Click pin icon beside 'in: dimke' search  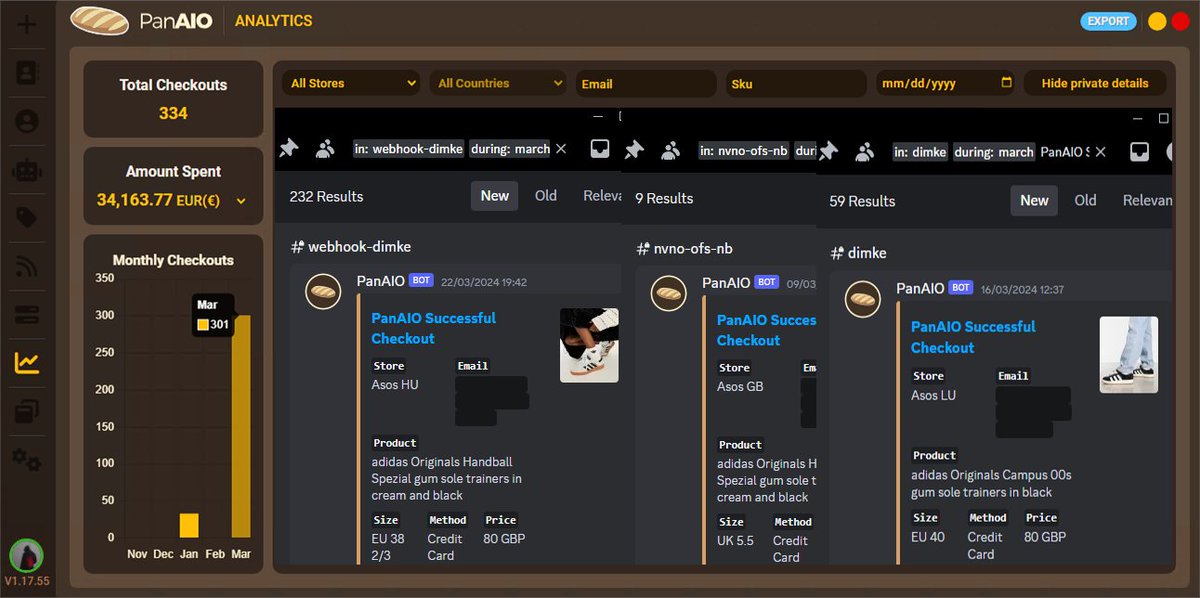pos(828,152)
